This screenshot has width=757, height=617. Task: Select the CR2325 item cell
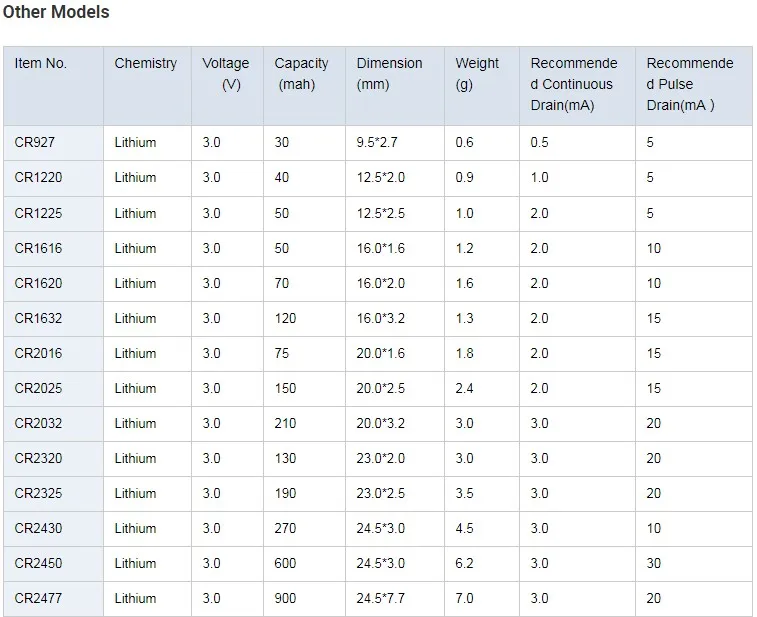click(x=38, y=493)
